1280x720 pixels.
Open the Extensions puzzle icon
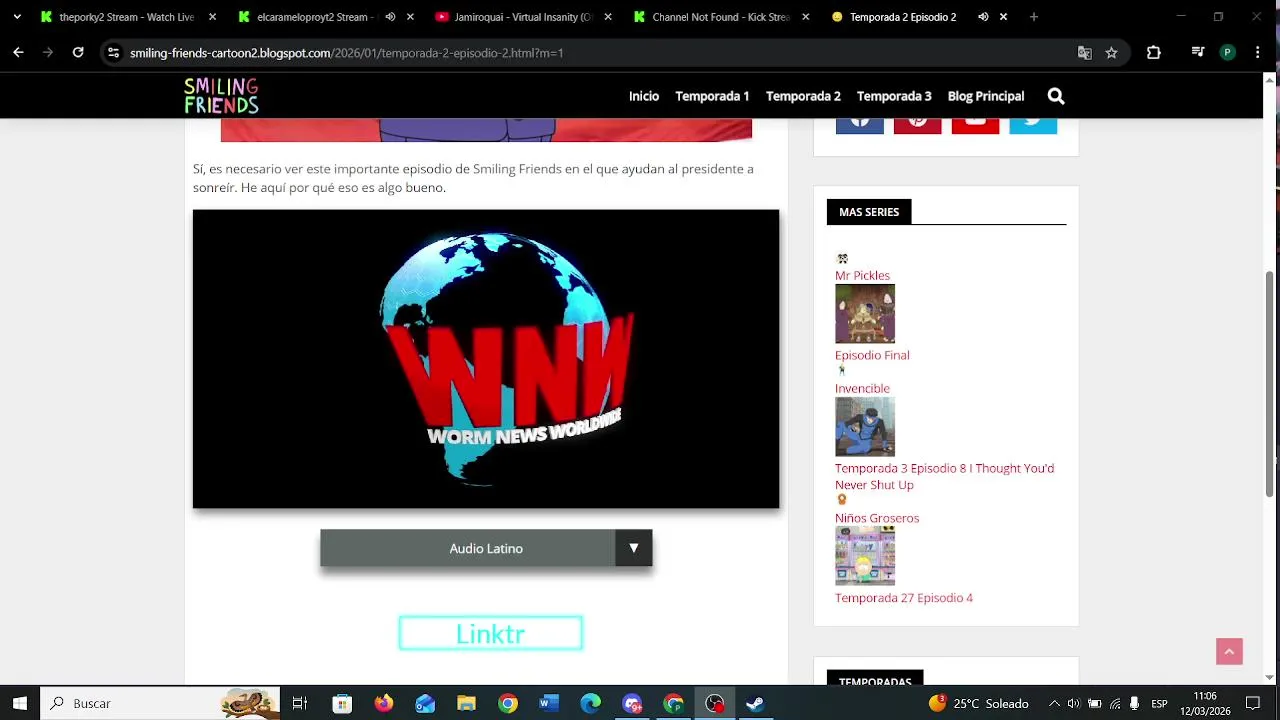(x=1154, y=53)
